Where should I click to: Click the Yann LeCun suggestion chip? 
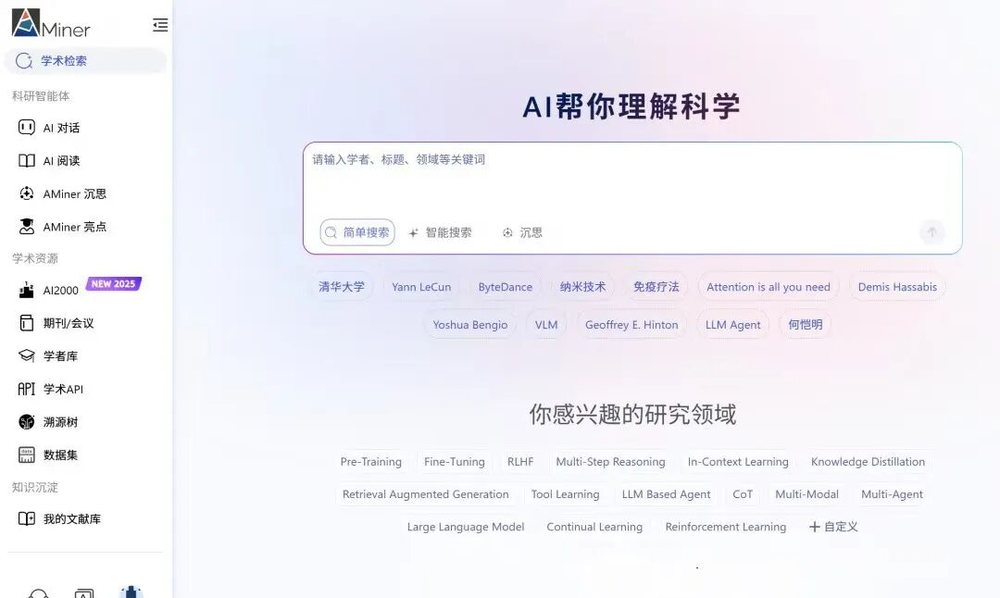[421, 287]
